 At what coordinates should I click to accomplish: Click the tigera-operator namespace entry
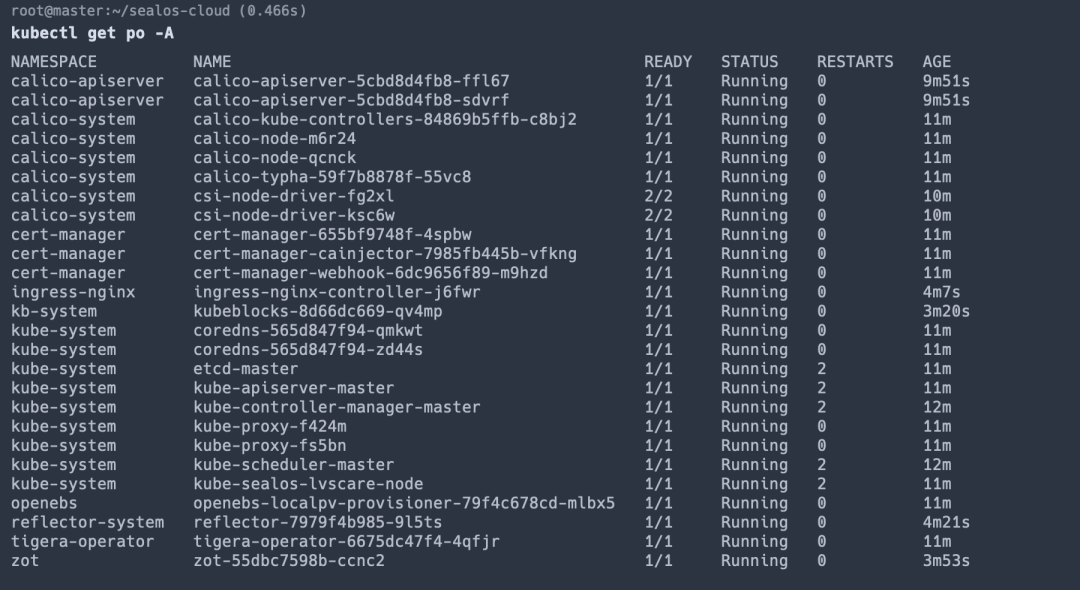(x=83, y=542)
